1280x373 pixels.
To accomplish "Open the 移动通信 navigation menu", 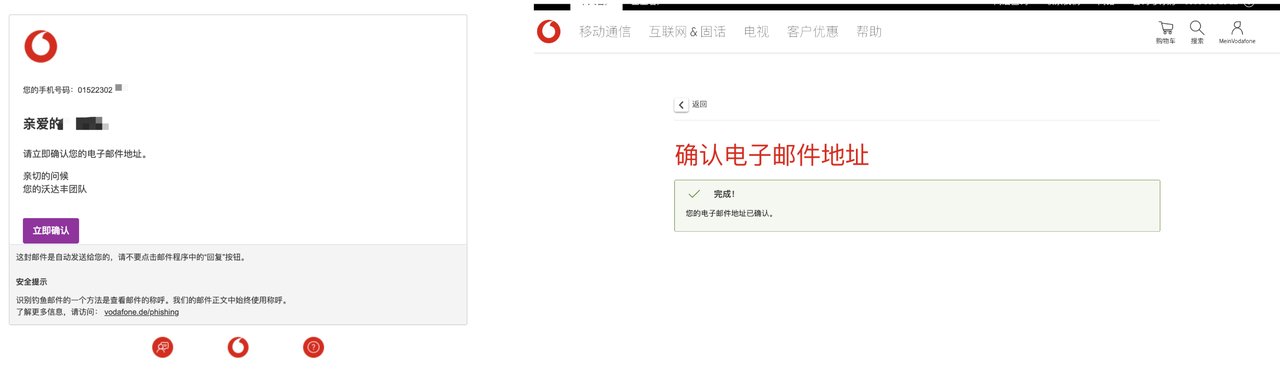I will click(x=605, y=32).
